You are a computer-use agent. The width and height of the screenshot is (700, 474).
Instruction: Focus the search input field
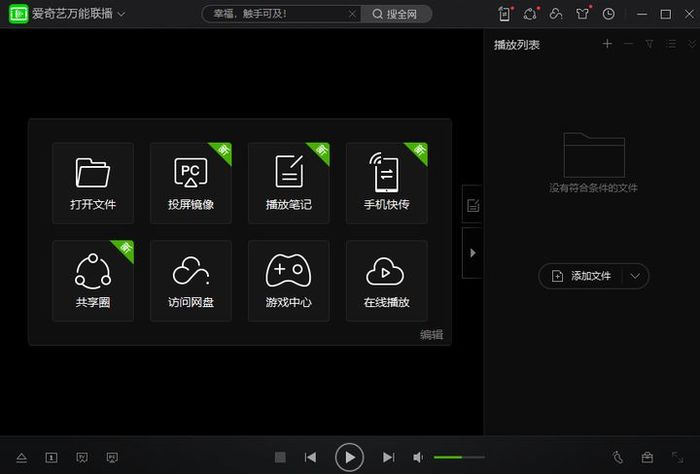coord(279,14)
